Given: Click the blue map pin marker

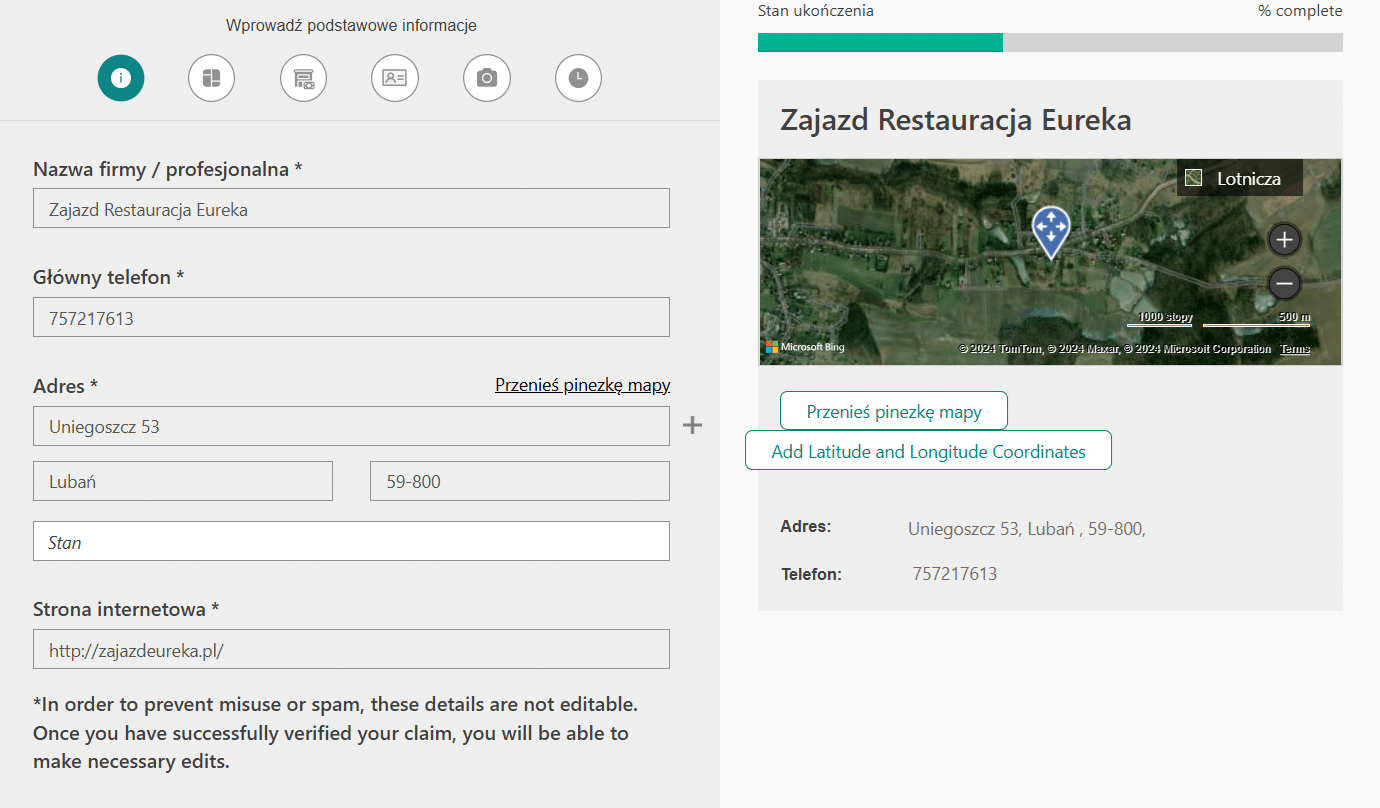Looking at the screenshot, I should coord(1050,232).
